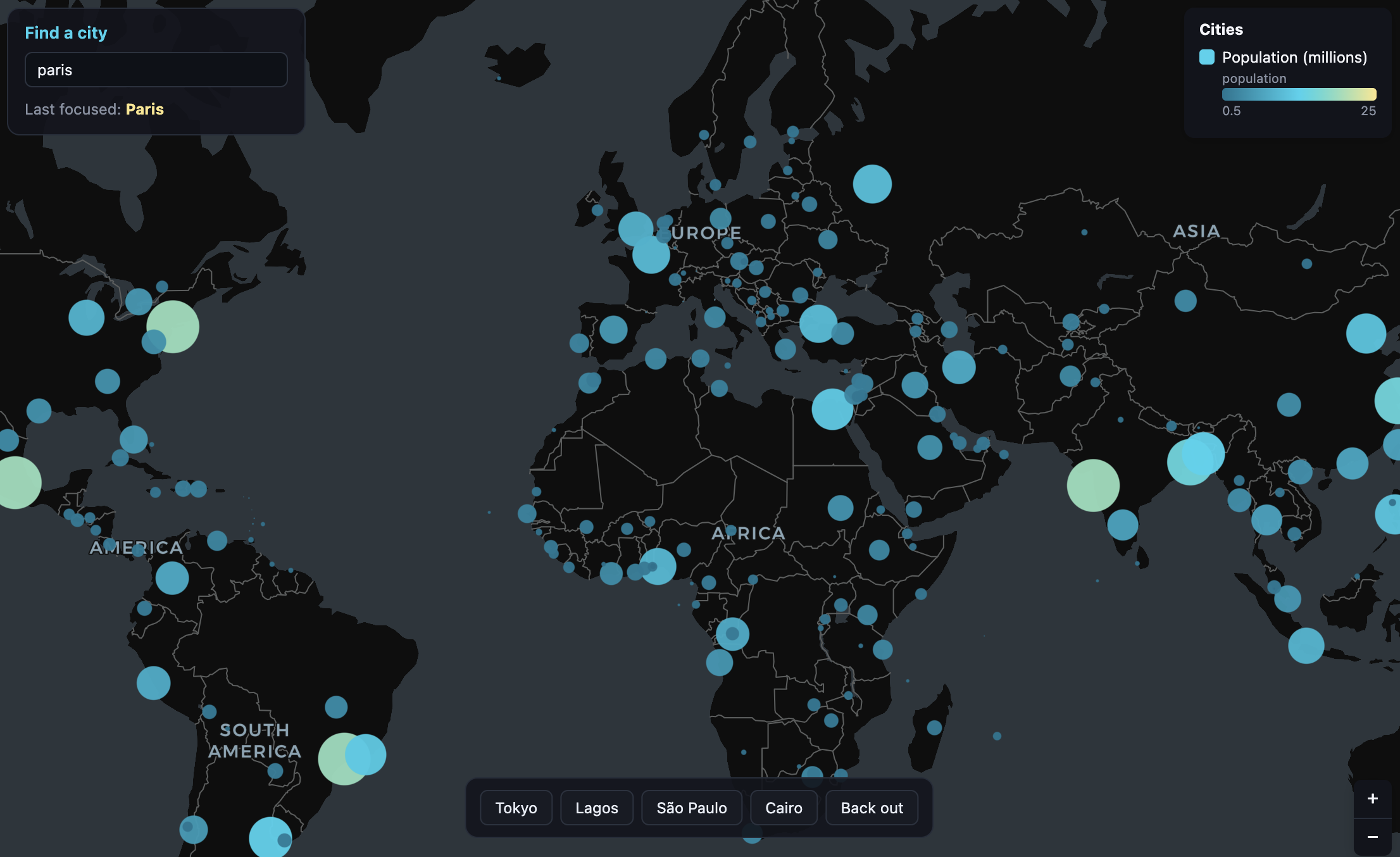Select the small Reykjavik dot on Iceland
The height and width of the screenshot is (857, 1400).
[x=499, y=78]
